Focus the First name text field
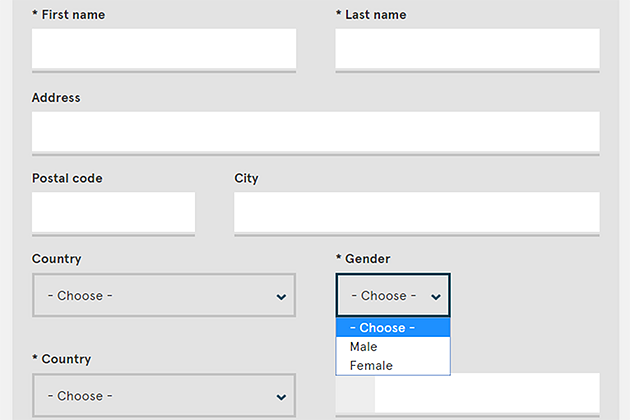Screen dimensions: 630x420 pos(164,49)
